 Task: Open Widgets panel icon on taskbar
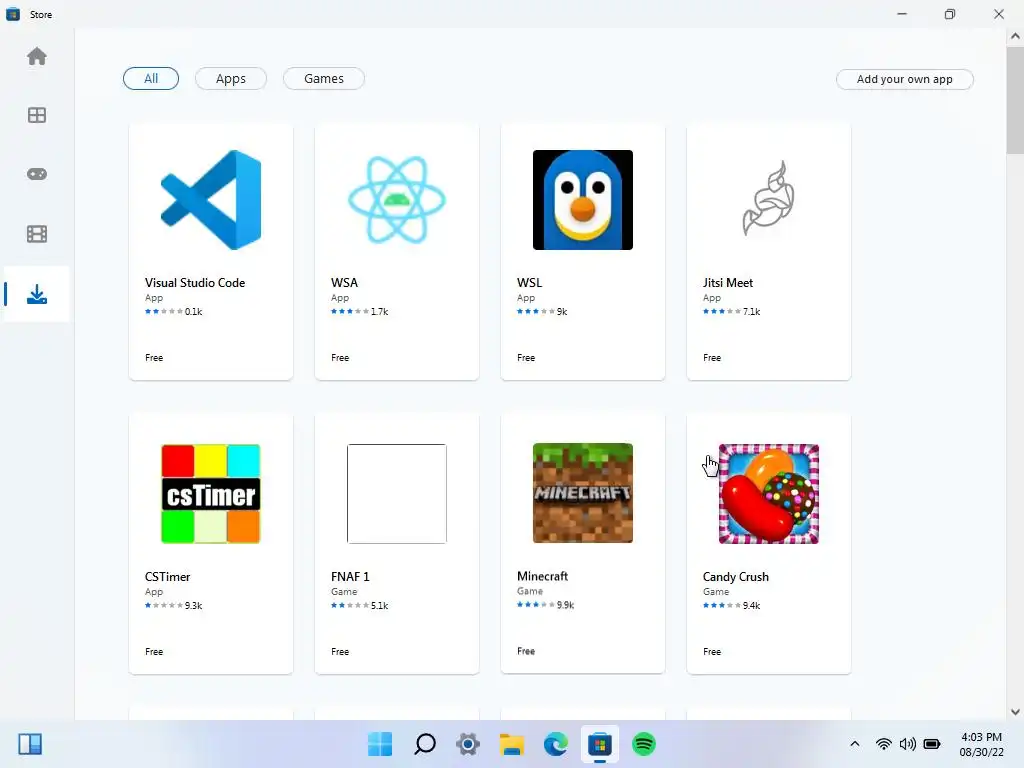pos(30,744)
